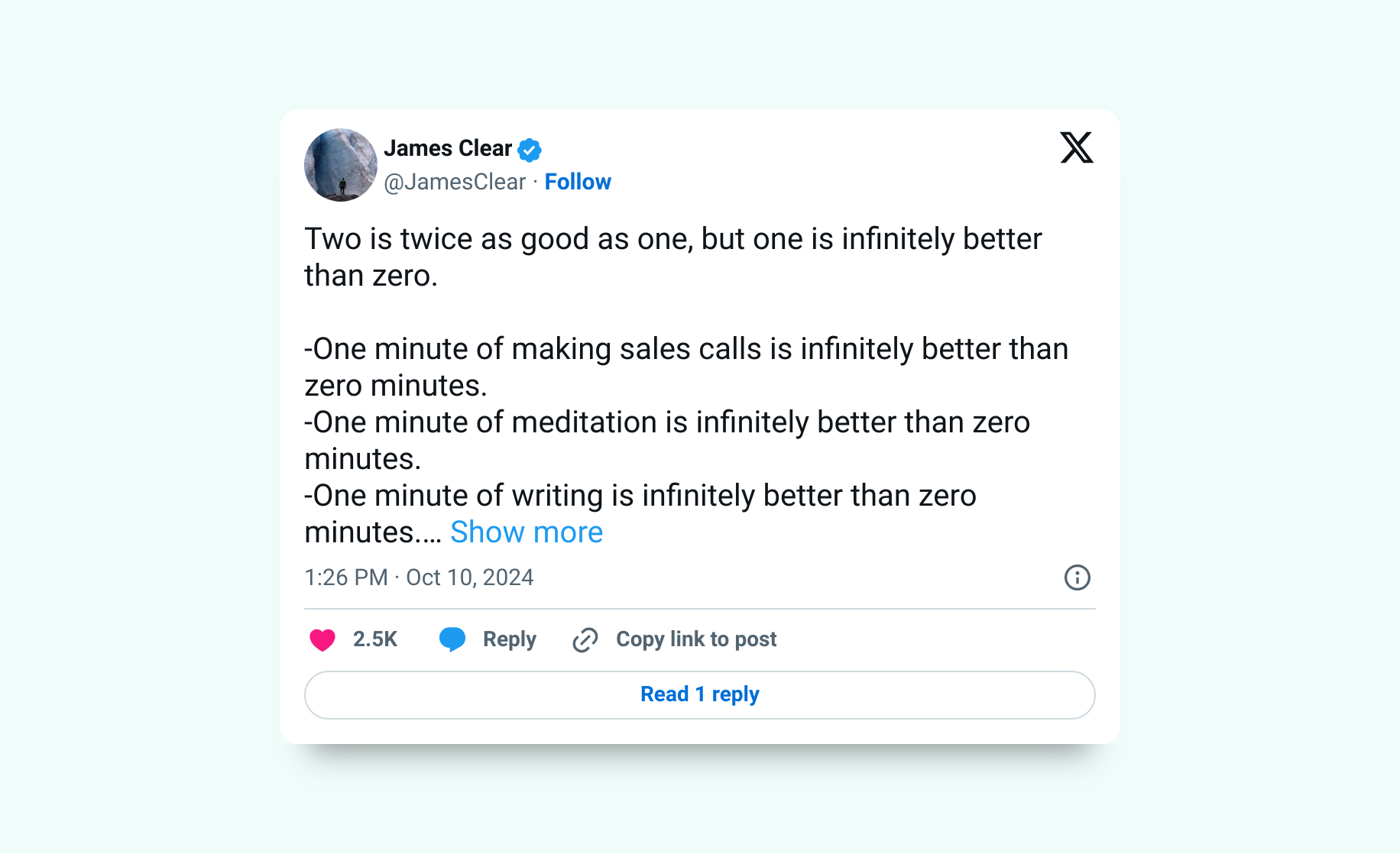The height and width of the screenshot is (854, 1400).
Task: Click the Read 1 reply button
Action: 700,695
